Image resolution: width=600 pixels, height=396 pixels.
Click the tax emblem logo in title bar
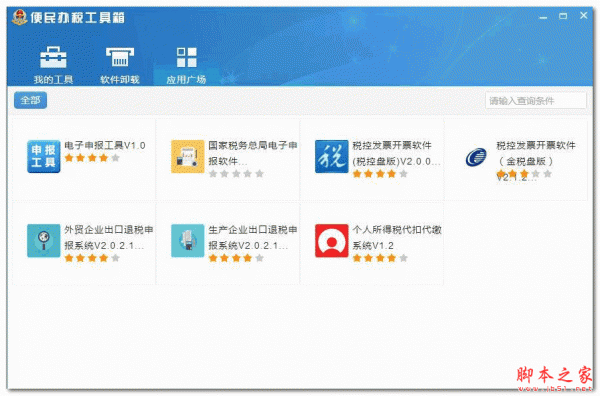click(20, 17)
